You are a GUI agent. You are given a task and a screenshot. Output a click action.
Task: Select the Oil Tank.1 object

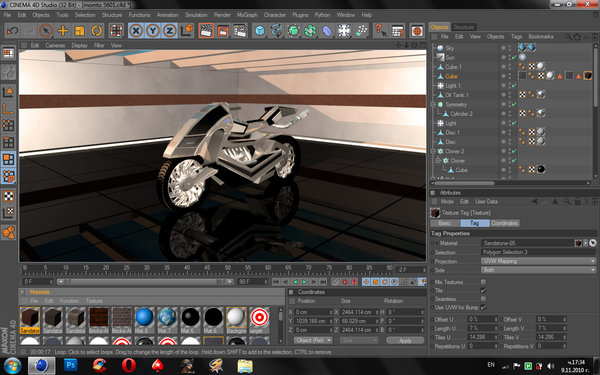point(457,95)
